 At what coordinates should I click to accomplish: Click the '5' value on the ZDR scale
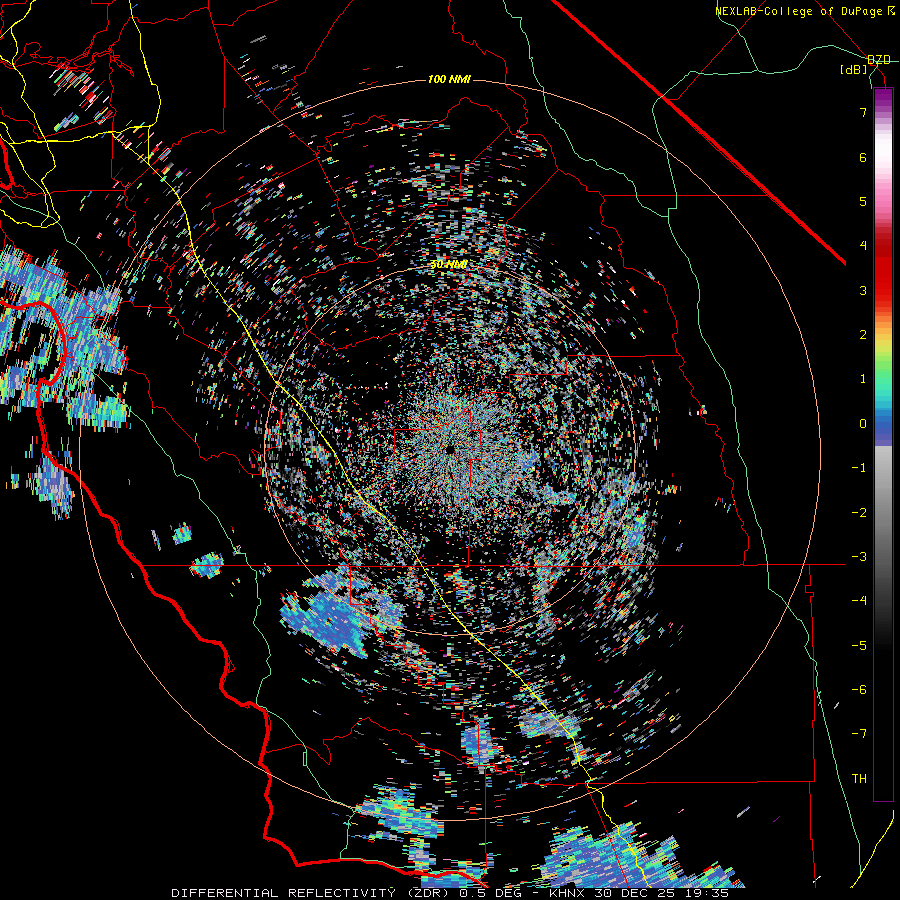pyautogui.click(x=863, y=201)
